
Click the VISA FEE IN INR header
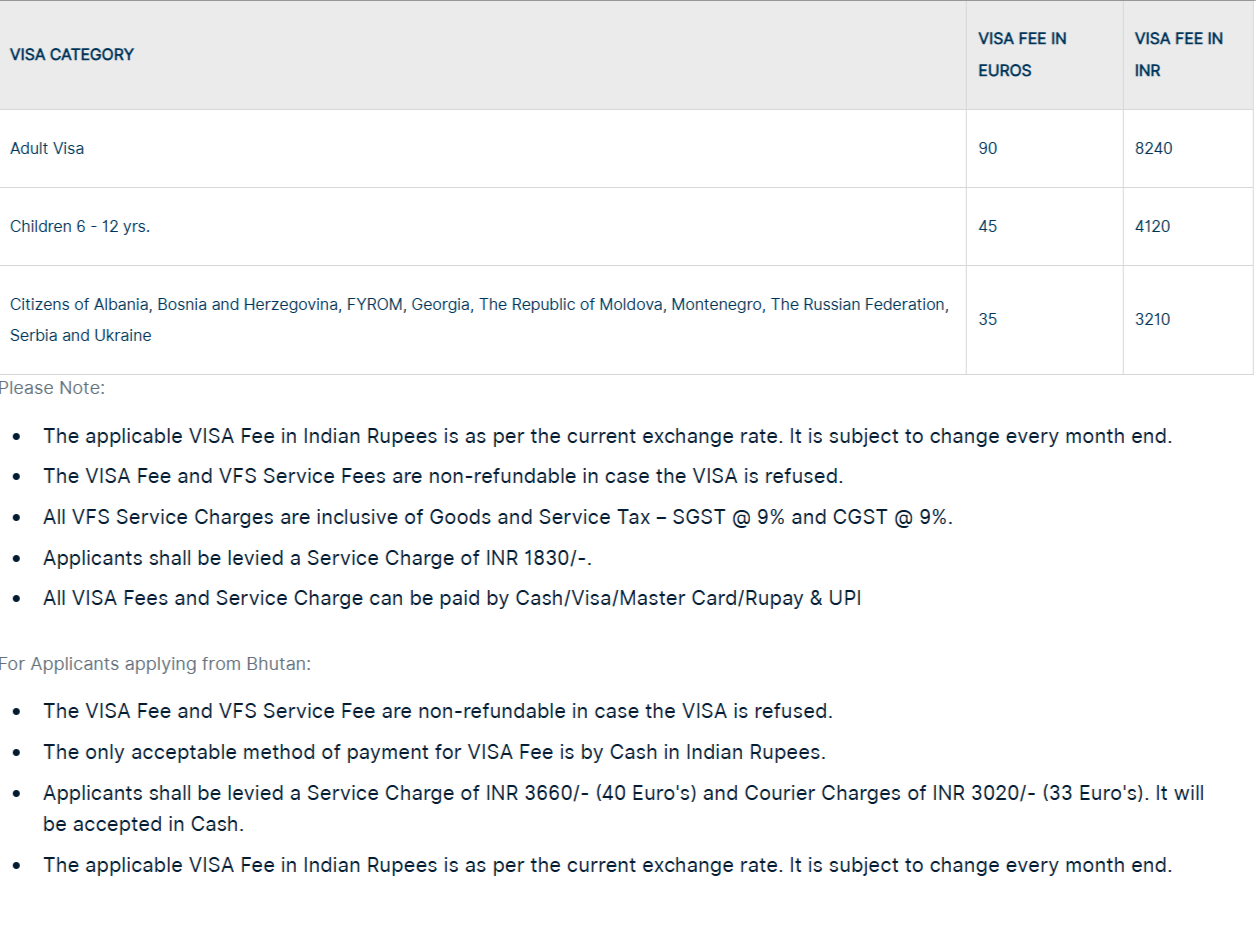pyautogui.click(x=1178, y=55)
